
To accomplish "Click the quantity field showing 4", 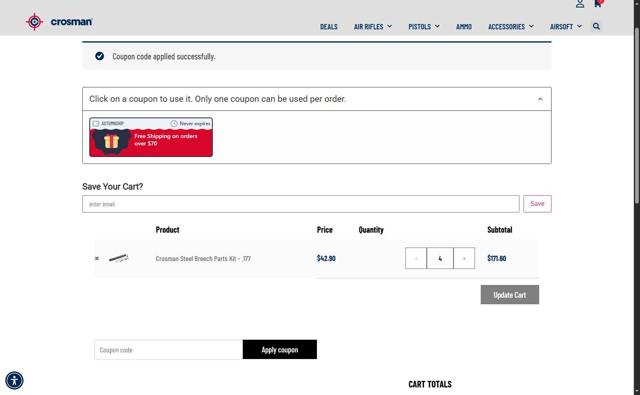I will (440, 258).
